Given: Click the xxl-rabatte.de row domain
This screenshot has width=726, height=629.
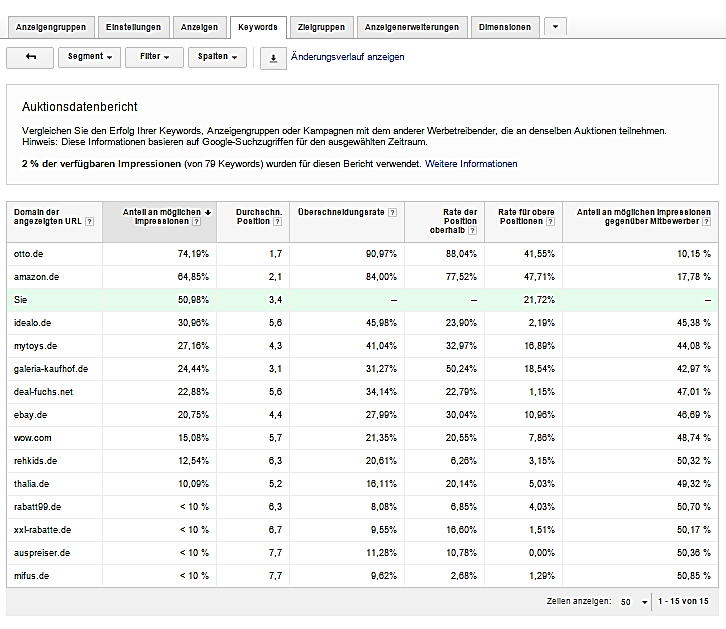Looking at the screenshot, I should pyautogui.click(x=43, y=530).
